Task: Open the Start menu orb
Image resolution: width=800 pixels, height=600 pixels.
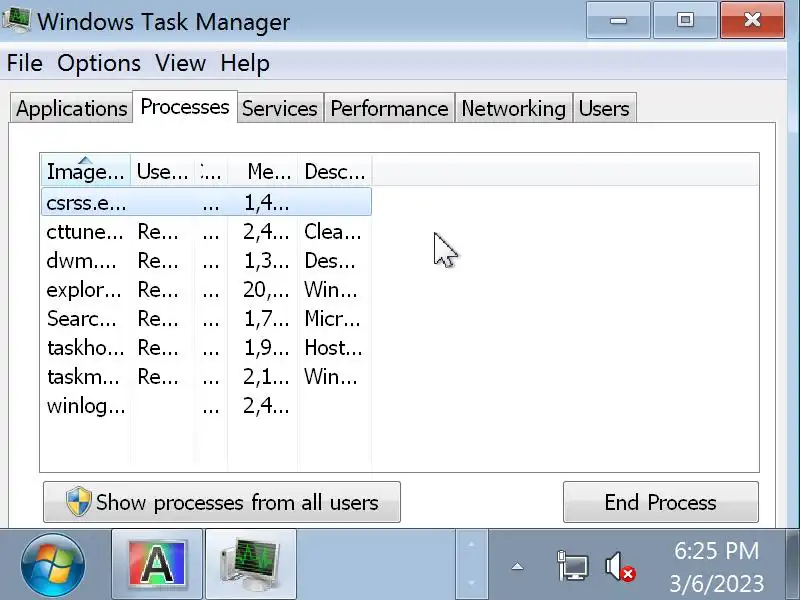Action: (x=53, y=565)
